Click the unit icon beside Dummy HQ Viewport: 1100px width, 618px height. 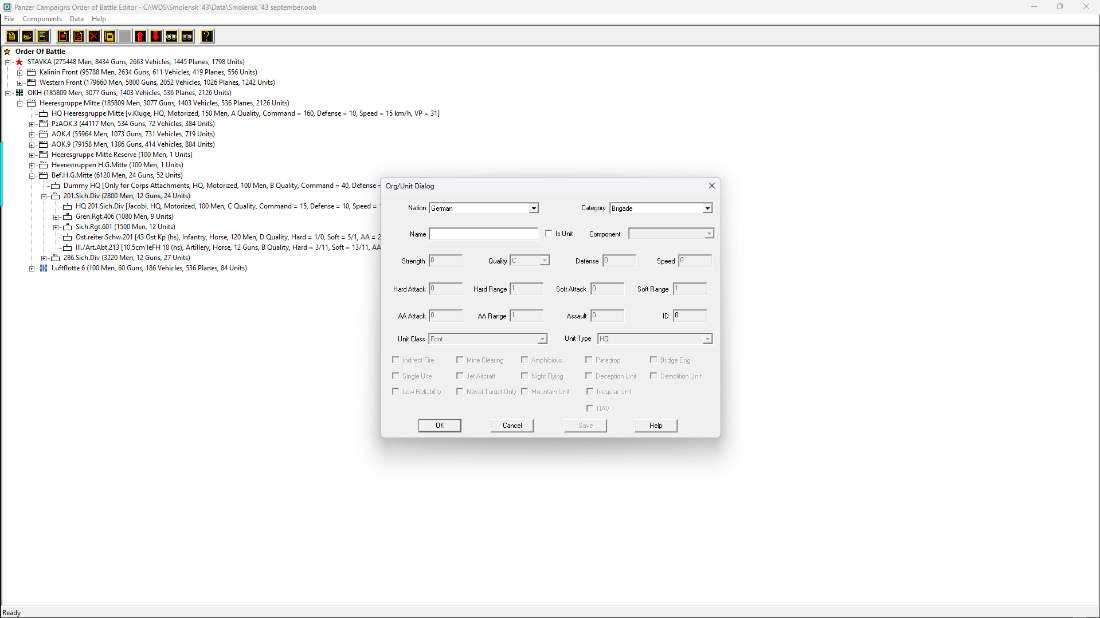click(x=55, y=186)
